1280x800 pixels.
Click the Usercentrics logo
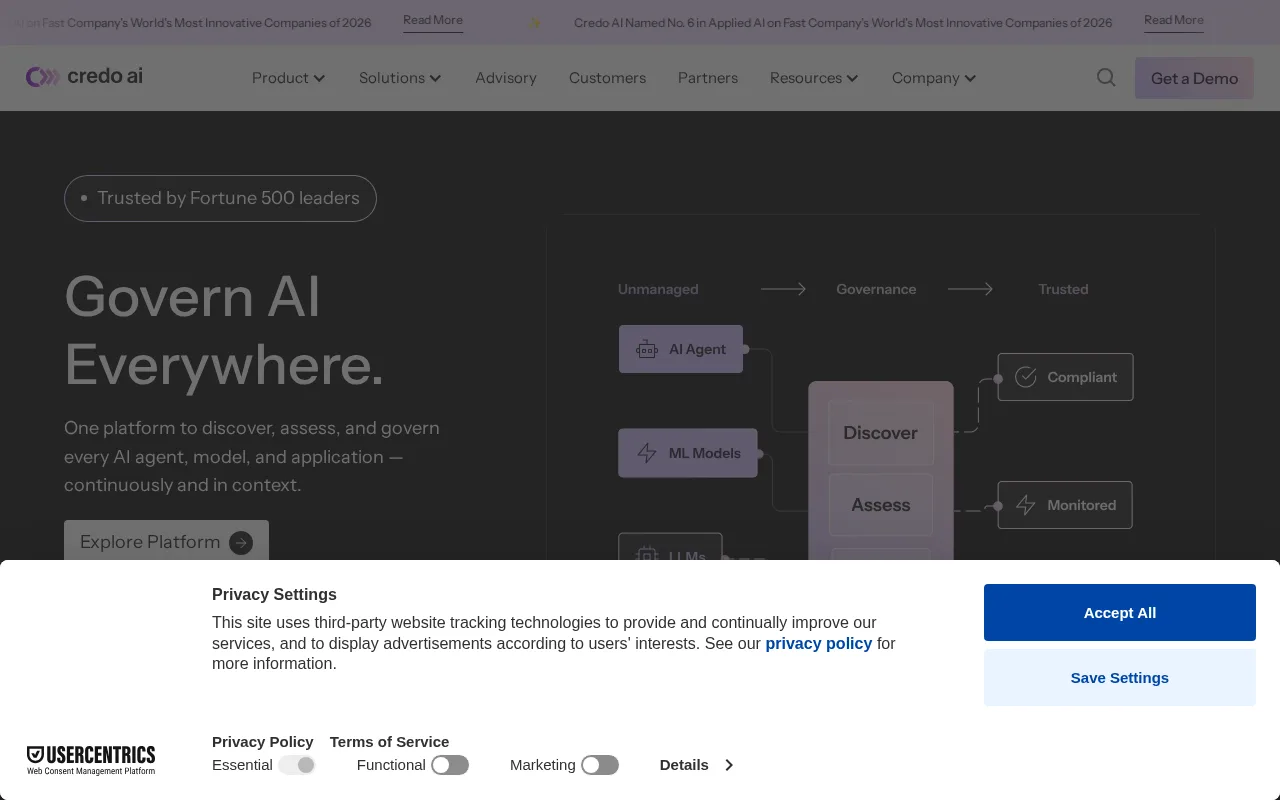click(x=91, y=760)
